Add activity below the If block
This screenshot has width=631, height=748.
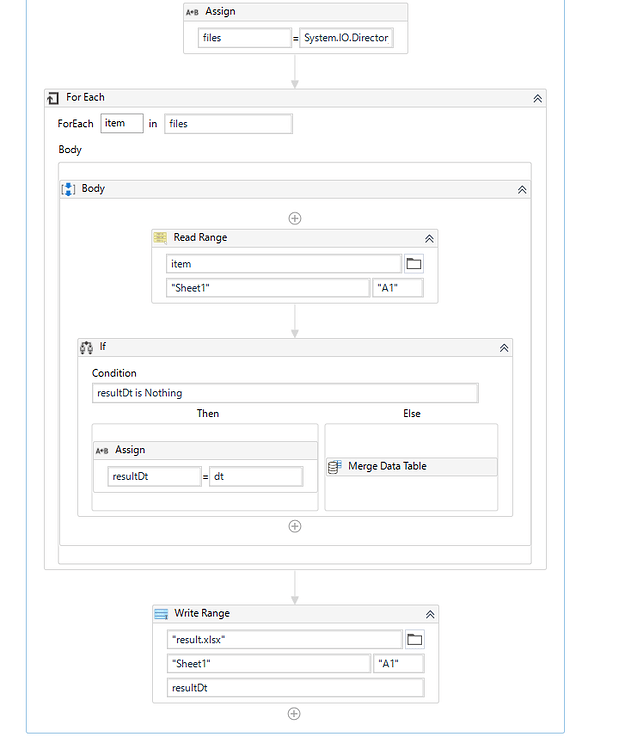pos(295,526)
